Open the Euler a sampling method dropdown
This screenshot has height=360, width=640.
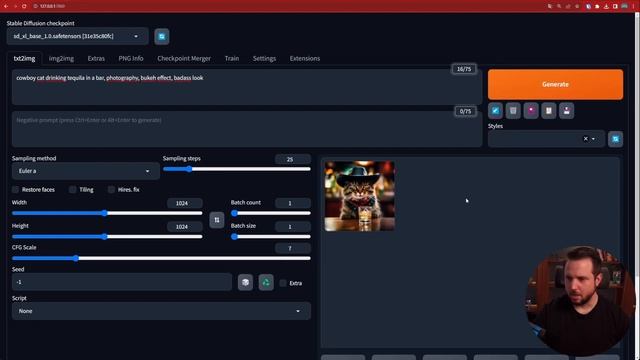(x=86, y=171)
